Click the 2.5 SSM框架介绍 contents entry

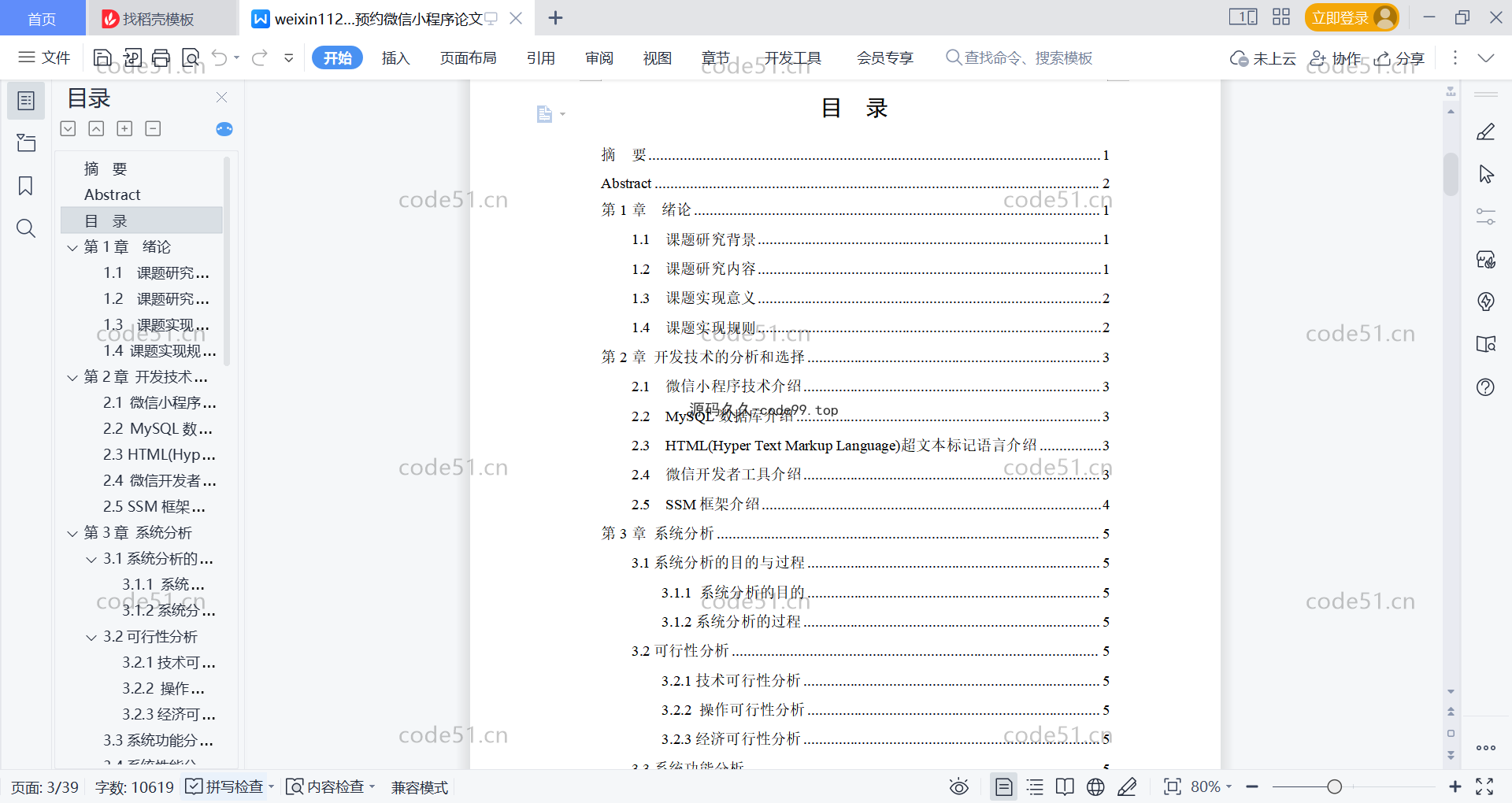pos(870,504)
